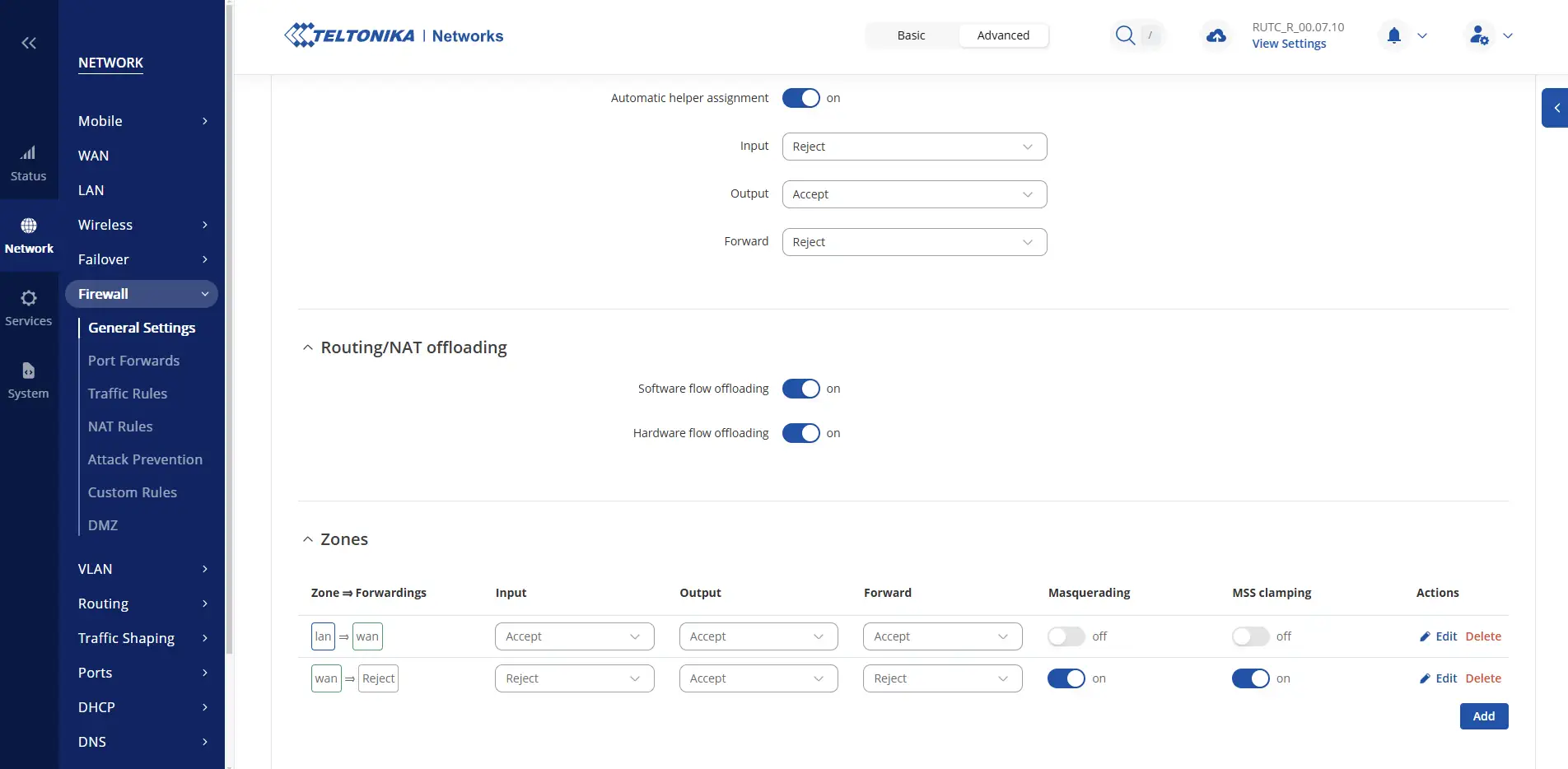Click the search magnifier icon

[x=1125, y=35]
